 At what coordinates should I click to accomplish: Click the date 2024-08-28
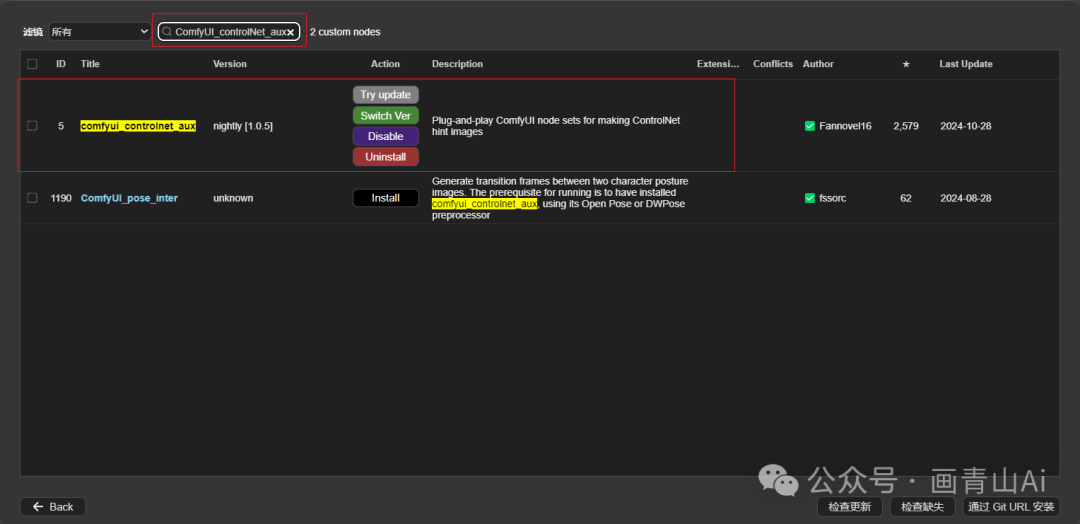(966, 198)
